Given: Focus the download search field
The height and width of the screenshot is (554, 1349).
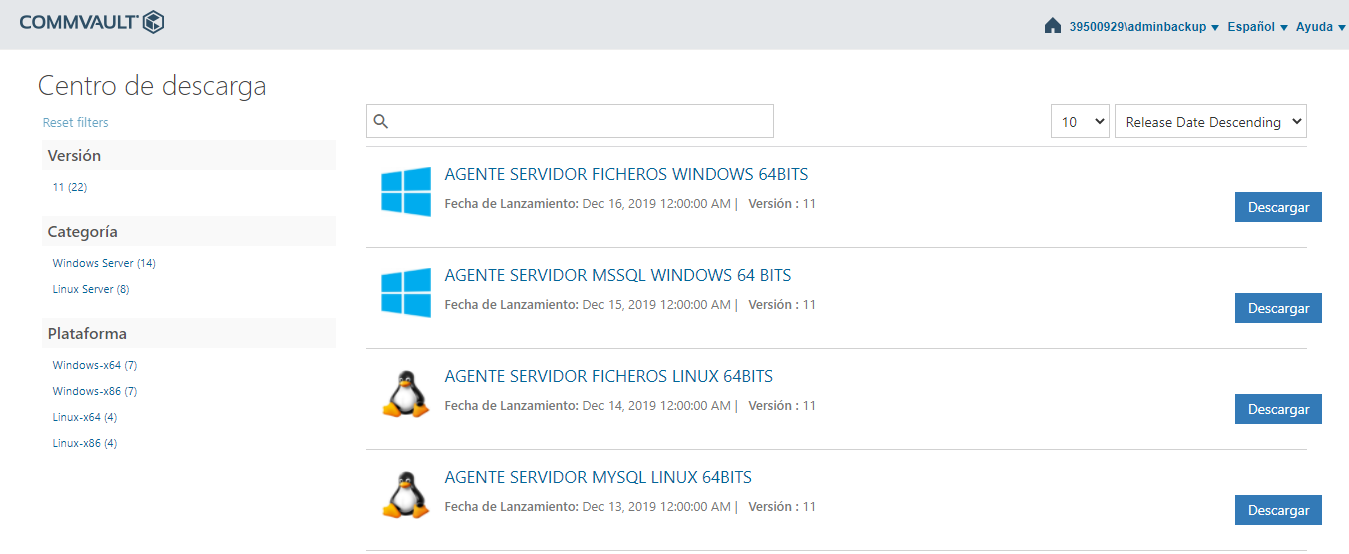Looking at the screenshot, I should pyautogui.click(x=570, y=121).
